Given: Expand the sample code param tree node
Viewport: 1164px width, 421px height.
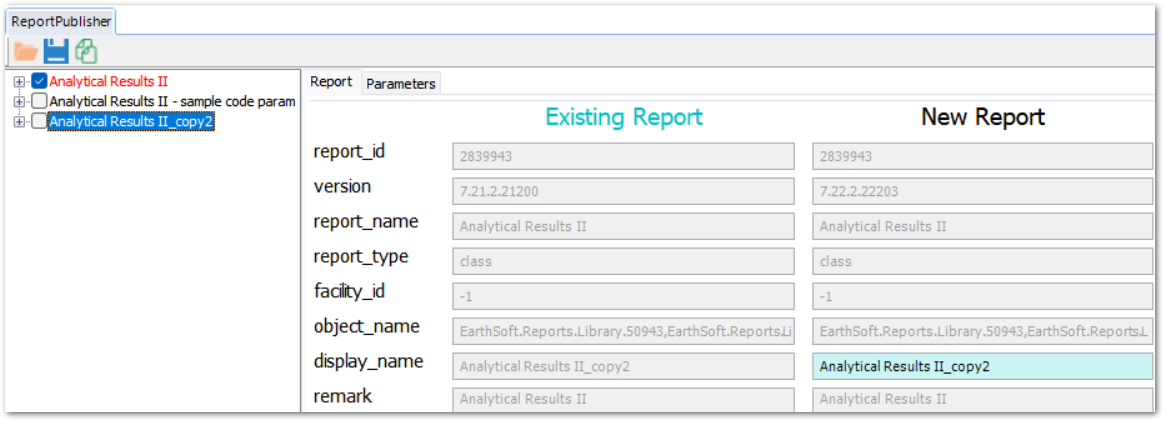Looking at the screenshot, I should tap(19, 101).
